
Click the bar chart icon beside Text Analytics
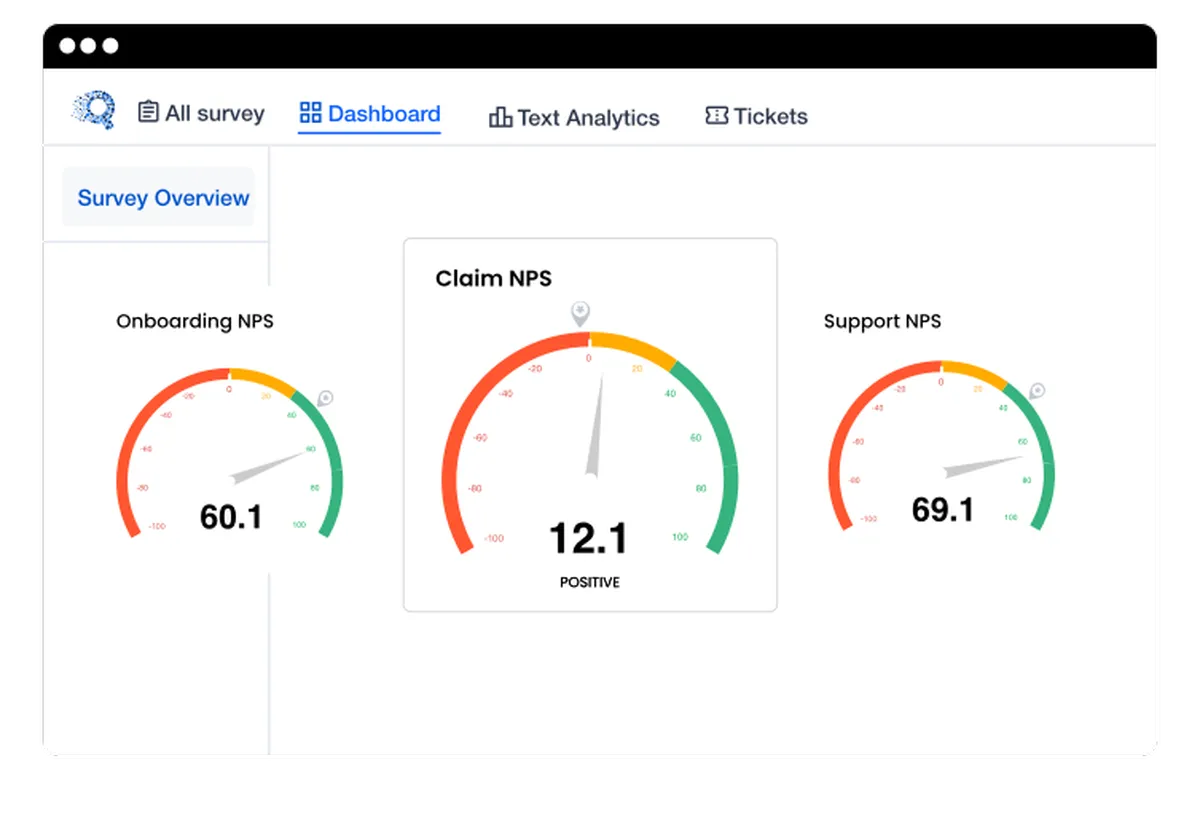(x=500, y=118)
